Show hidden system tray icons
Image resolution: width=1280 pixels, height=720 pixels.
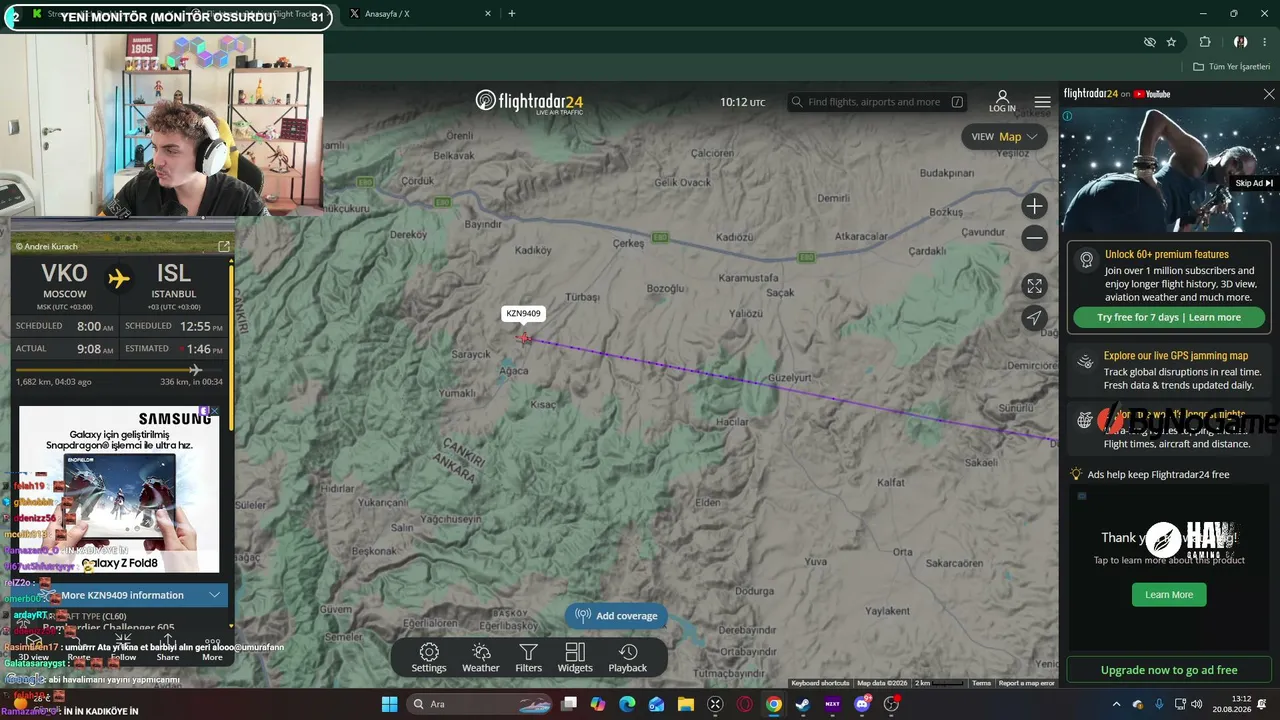[x=1116, y=704]
